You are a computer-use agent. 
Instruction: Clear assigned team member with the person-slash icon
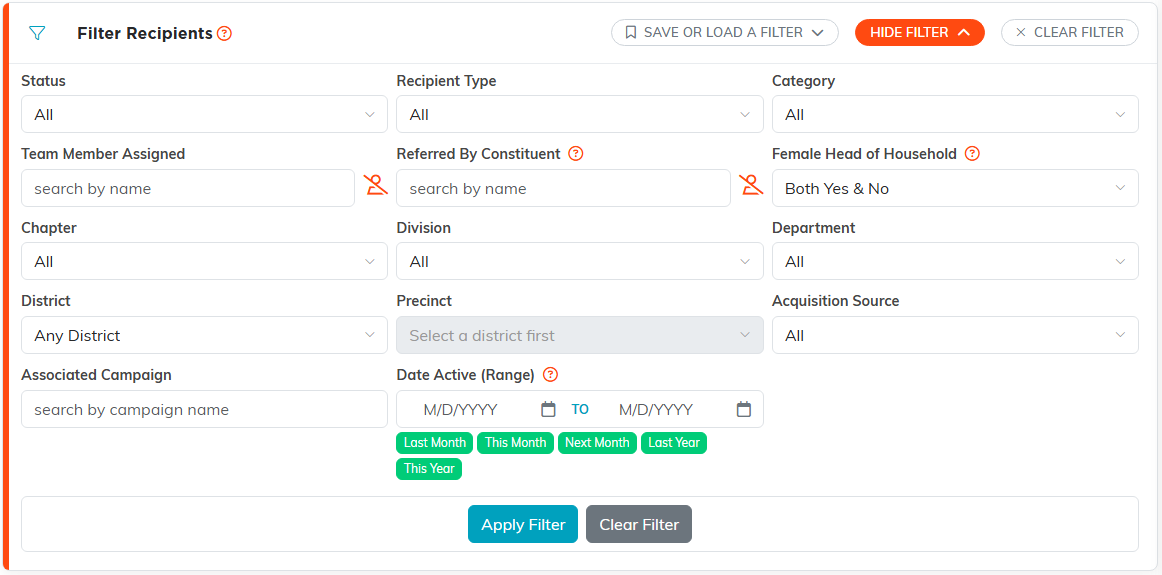click(376, 185)
